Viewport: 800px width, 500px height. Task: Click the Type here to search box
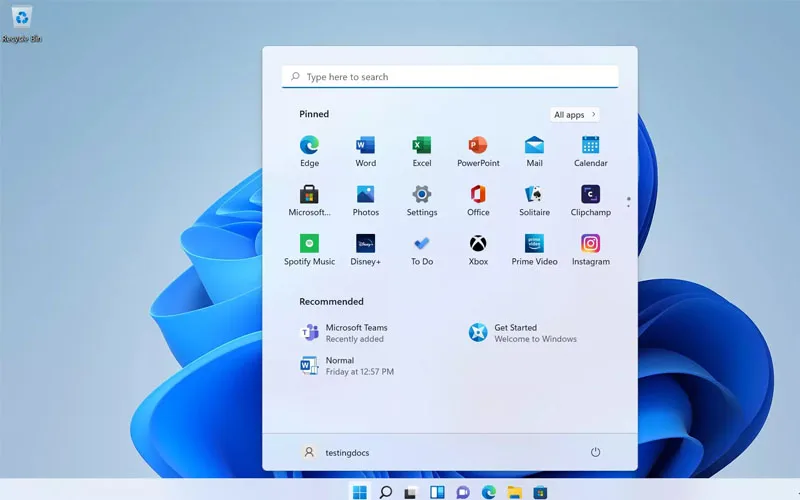(x=449, y=77)
